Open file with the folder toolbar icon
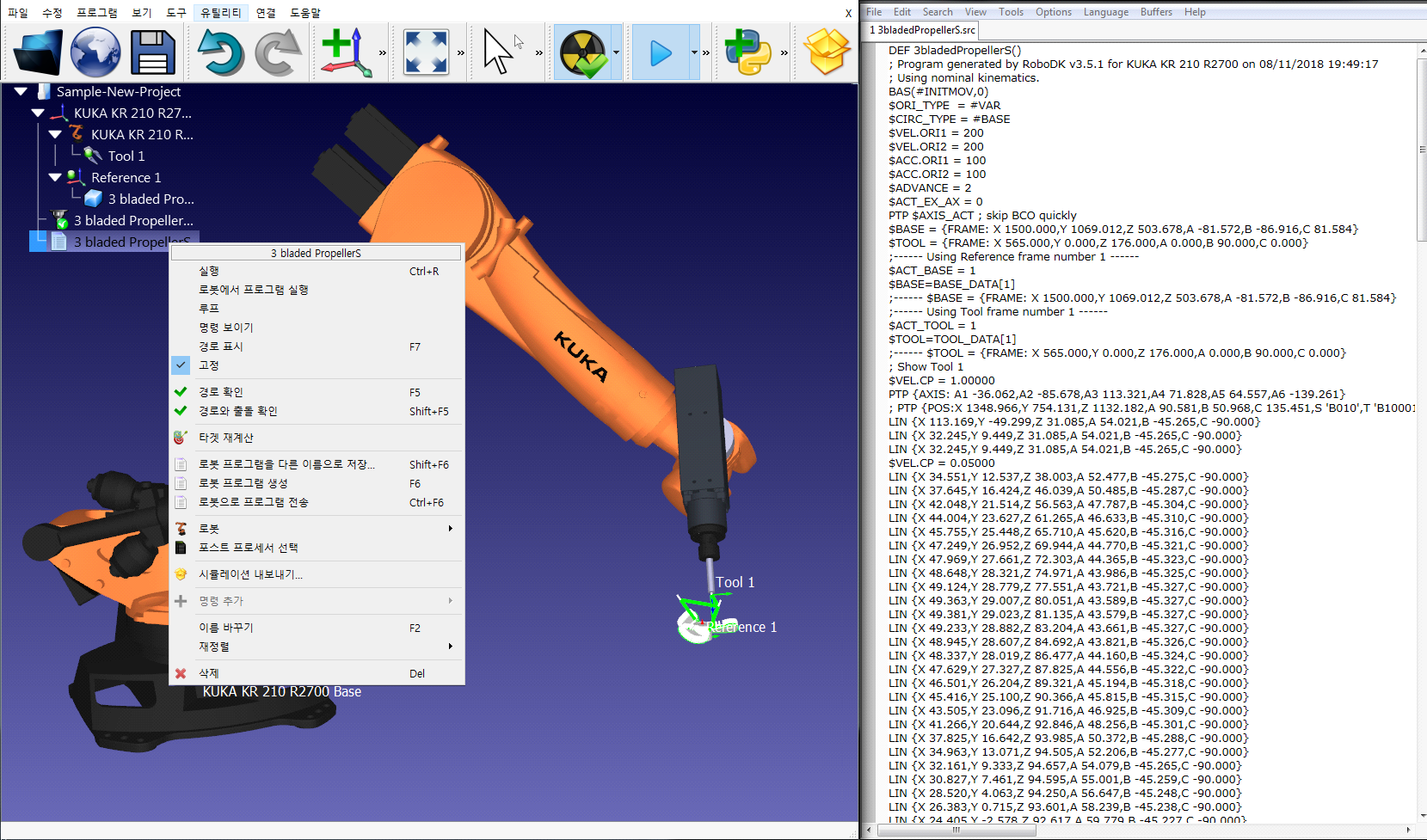1427x840 pixels. pyautogui.click(x=39, y=52)
